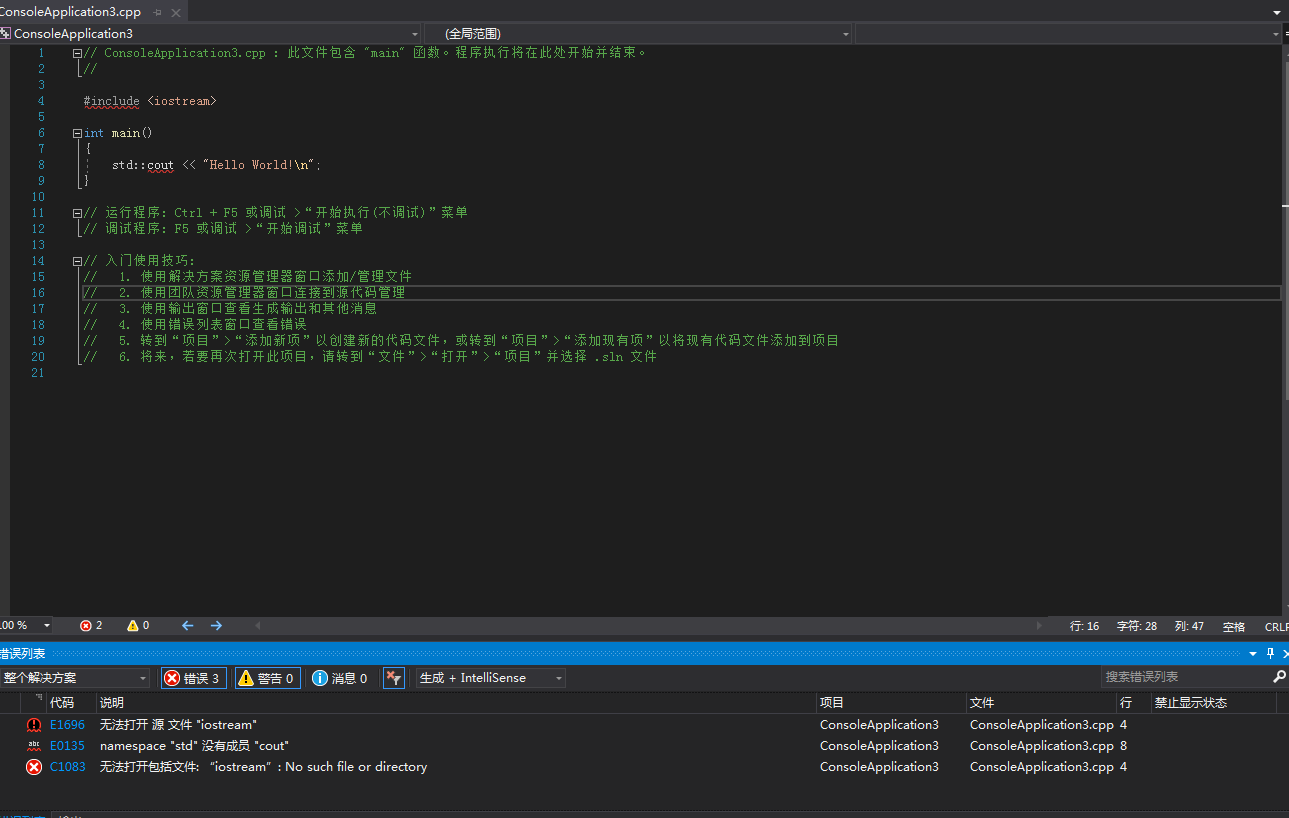Screen dimensions: 1289x818
Task: Click the forward navigation arrow in the status bar
Action: [x=216, y=625]
